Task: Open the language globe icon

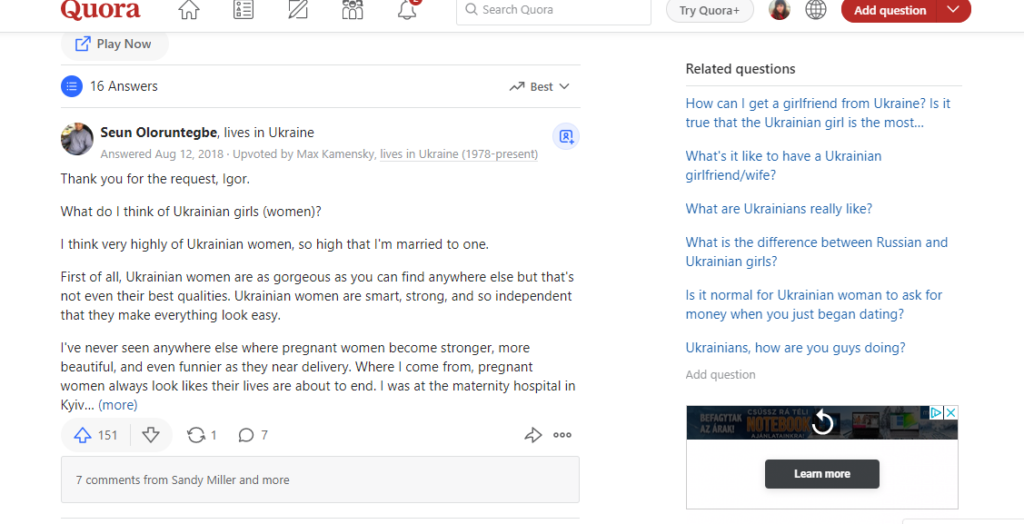Action: click(816, 11)
